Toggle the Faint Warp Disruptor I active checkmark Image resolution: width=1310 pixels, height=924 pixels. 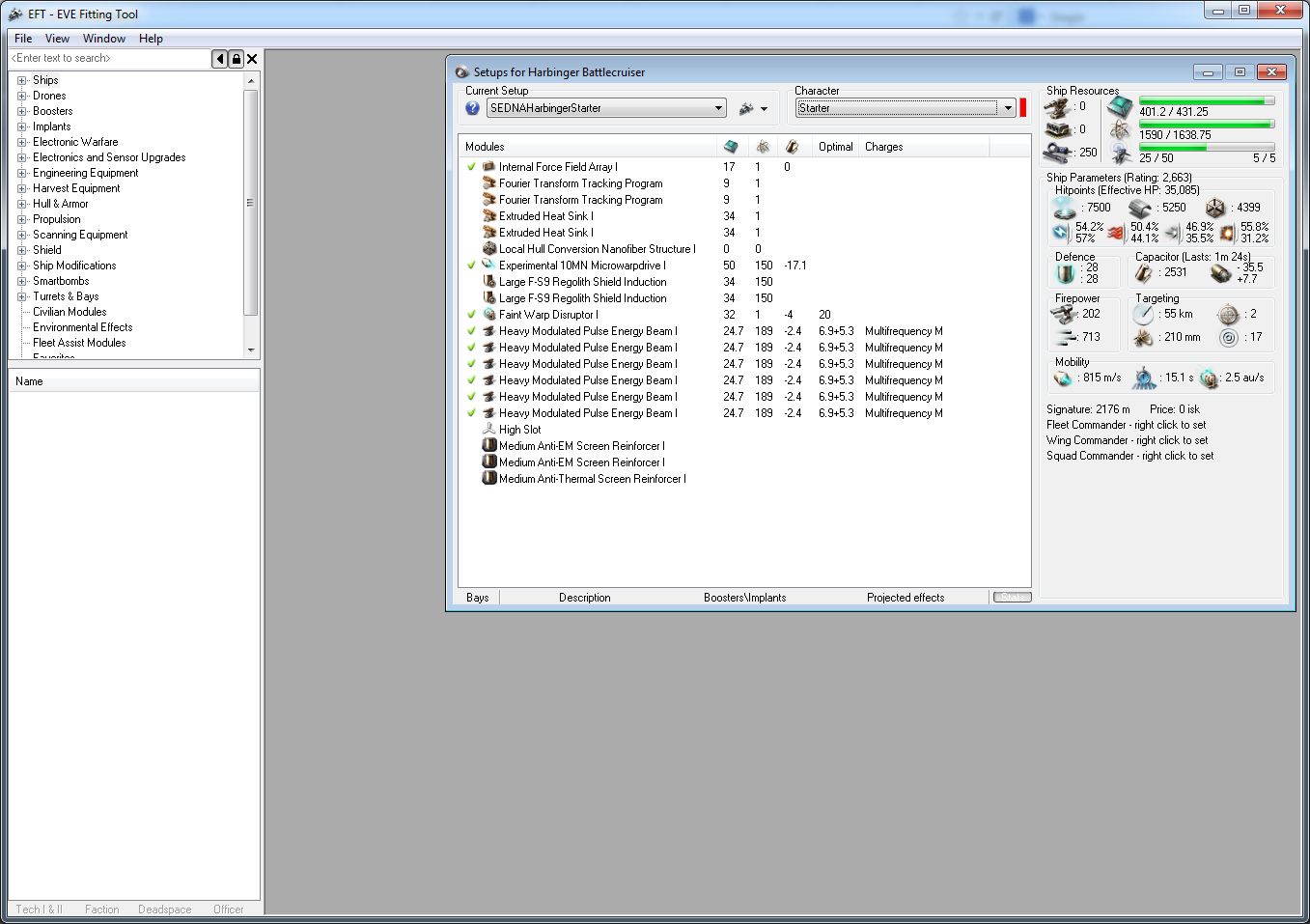pos(472,315)
